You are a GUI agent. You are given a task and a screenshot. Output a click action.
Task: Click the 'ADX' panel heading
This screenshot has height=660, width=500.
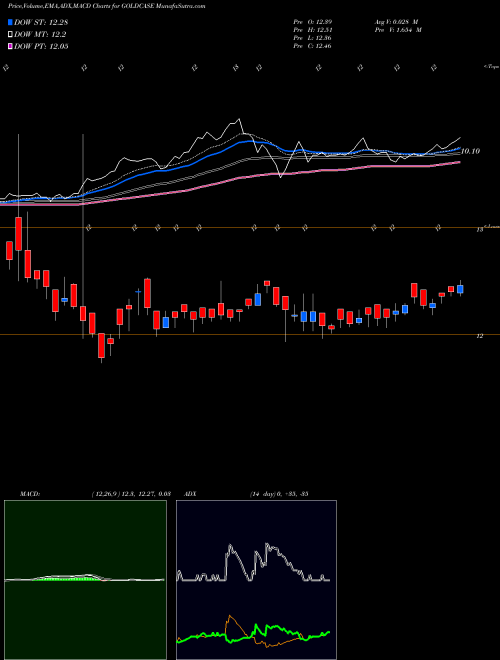190,494
